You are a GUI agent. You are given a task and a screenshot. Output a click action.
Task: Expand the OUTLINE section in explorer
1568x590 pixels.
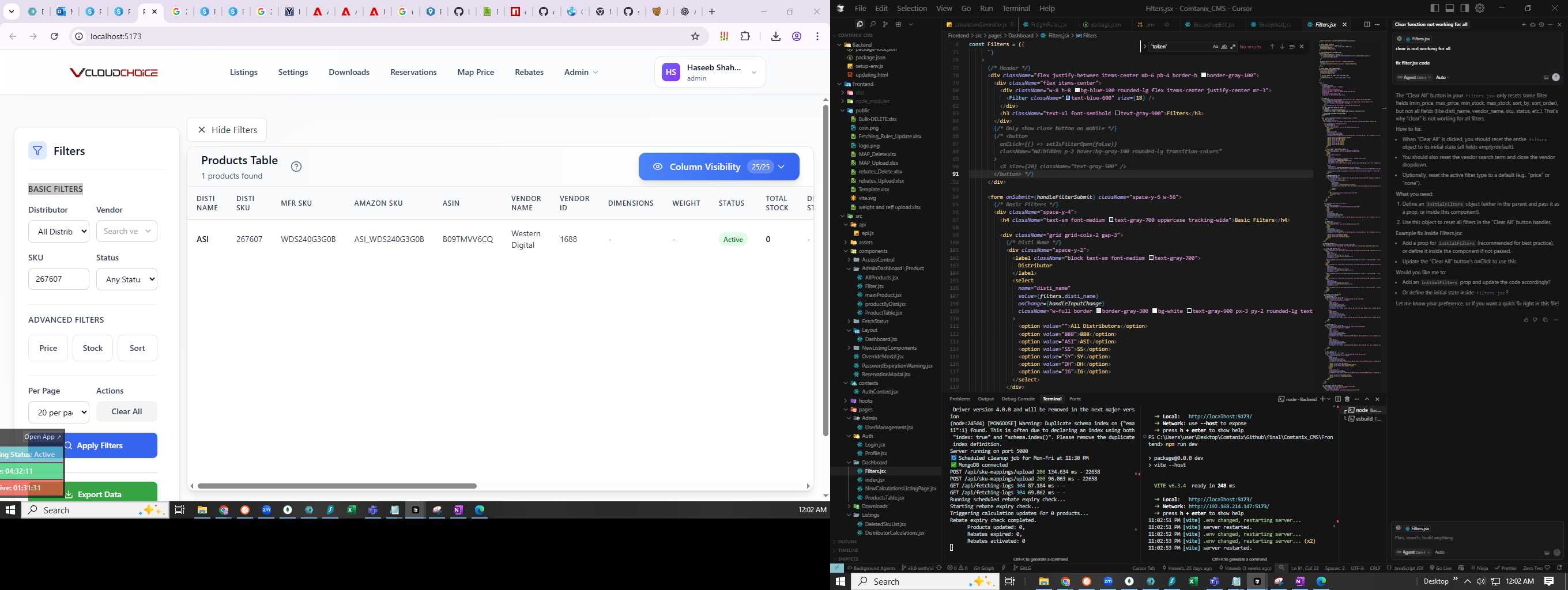[847, 542]
